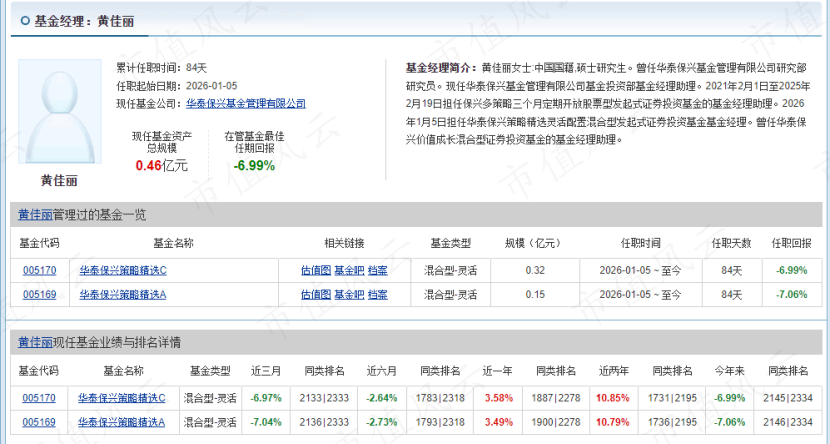This screenshot has width=830, height=444.
Task: Click 黄佳丽 link in 现任基金业绩与排名详情 header
Action: pyautogui.click(x=35, y=342)
